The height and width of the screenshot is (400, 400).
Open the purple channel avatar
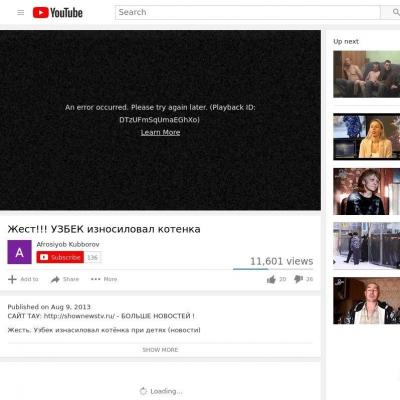pos(20,252)
